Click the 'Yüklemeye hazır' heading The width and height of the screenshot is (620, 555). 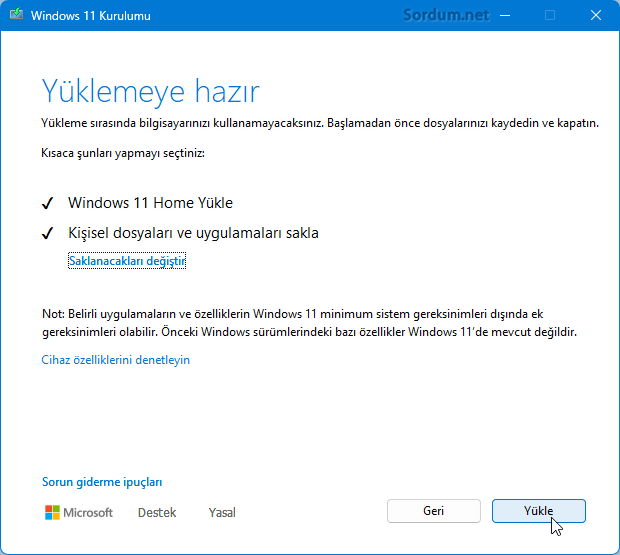click(x=150, y=91)
